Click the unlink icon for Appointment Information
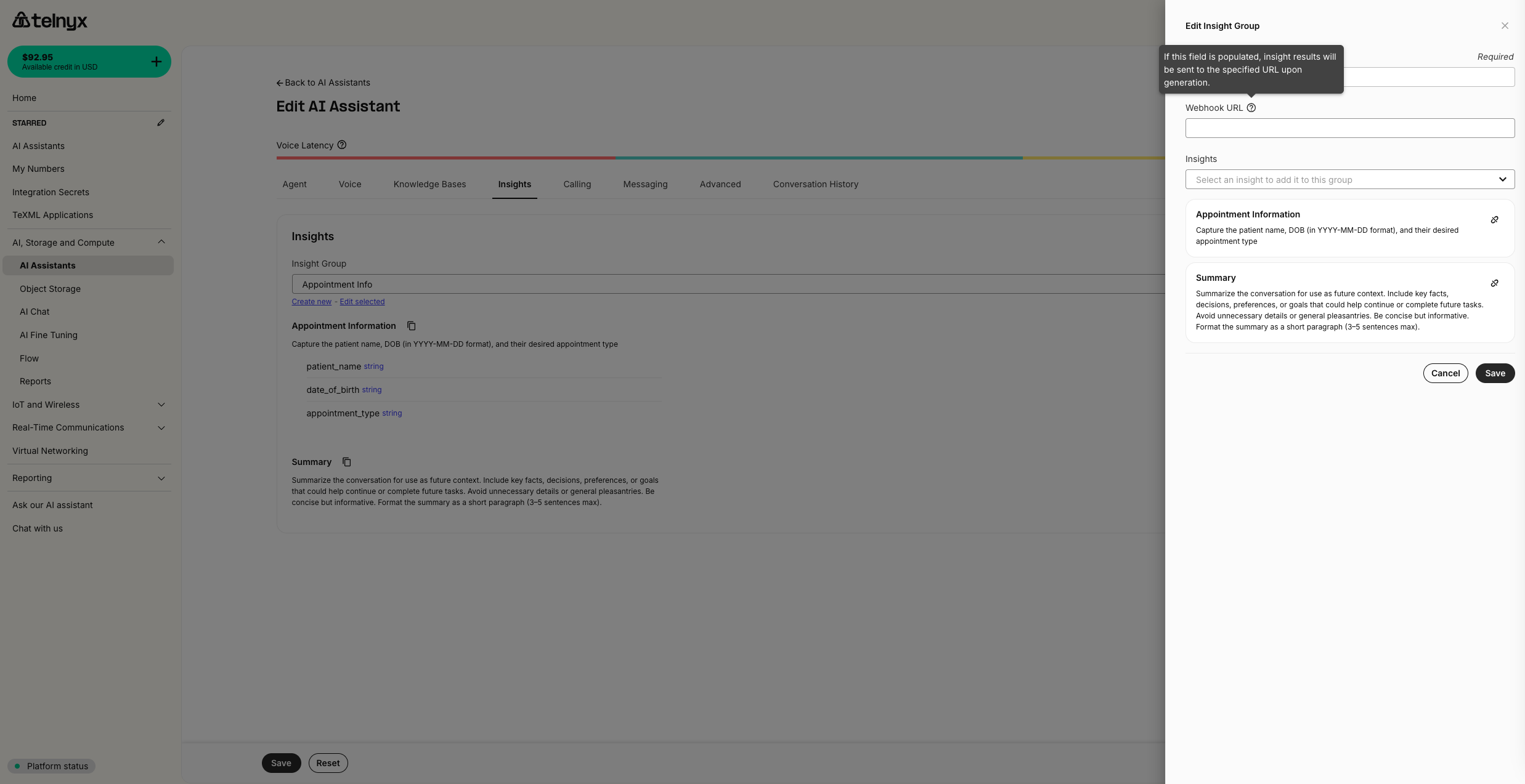Screen dimensions: 1525x784 coord(1494,220)
